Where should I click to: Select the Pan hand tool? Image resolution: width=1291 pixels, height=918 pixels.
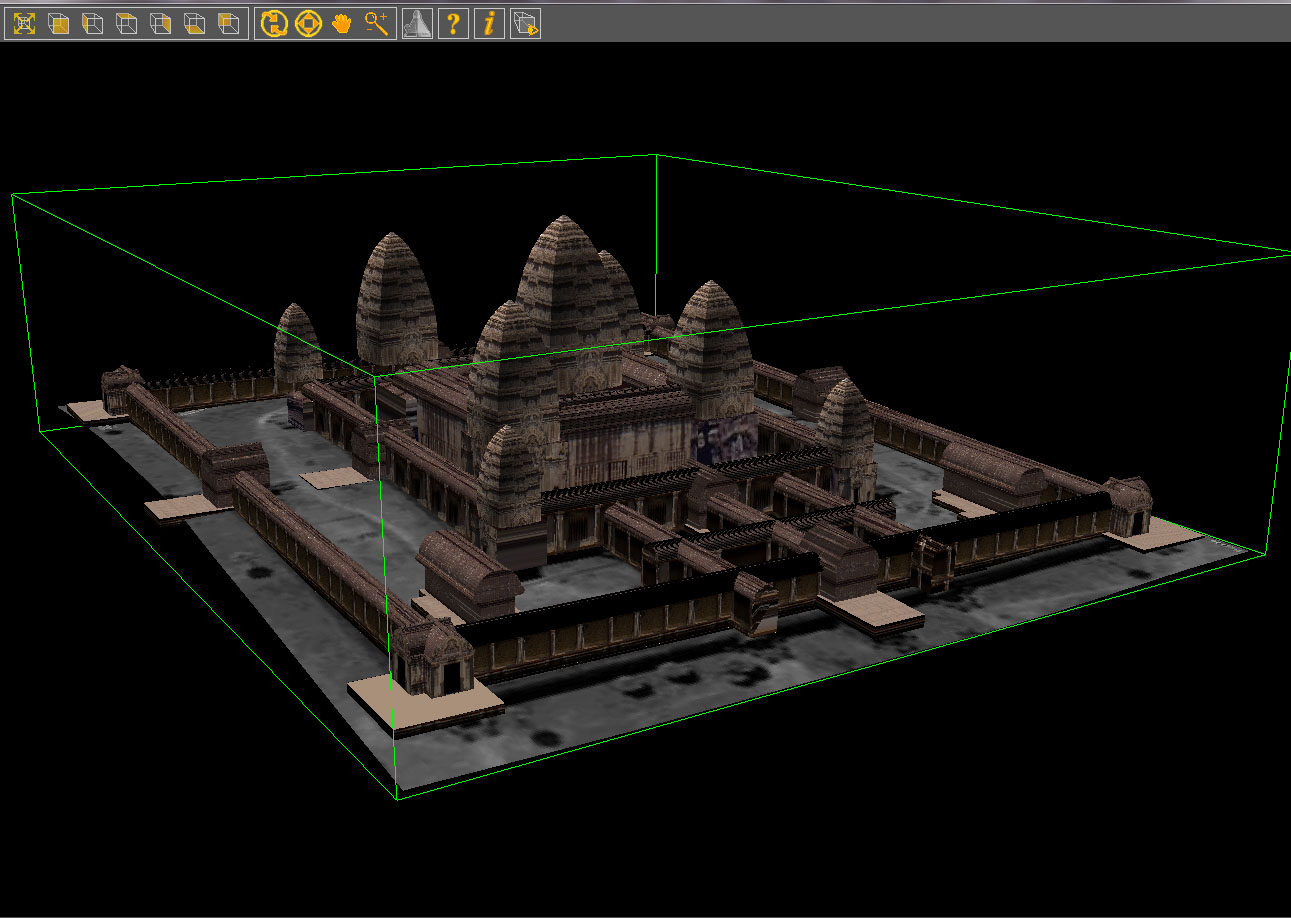click(341, 24)
